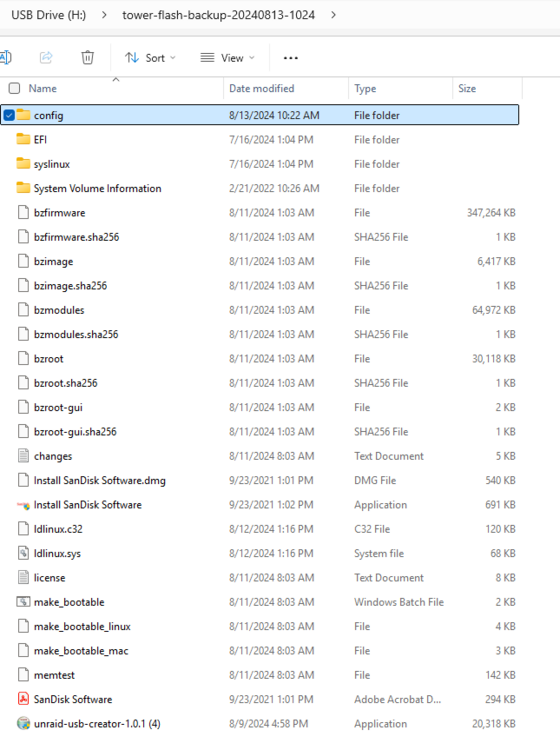Click the bzfirmware.sha256 file icon
Viewport: 560px width, 750px height.
tap(23, 237)
